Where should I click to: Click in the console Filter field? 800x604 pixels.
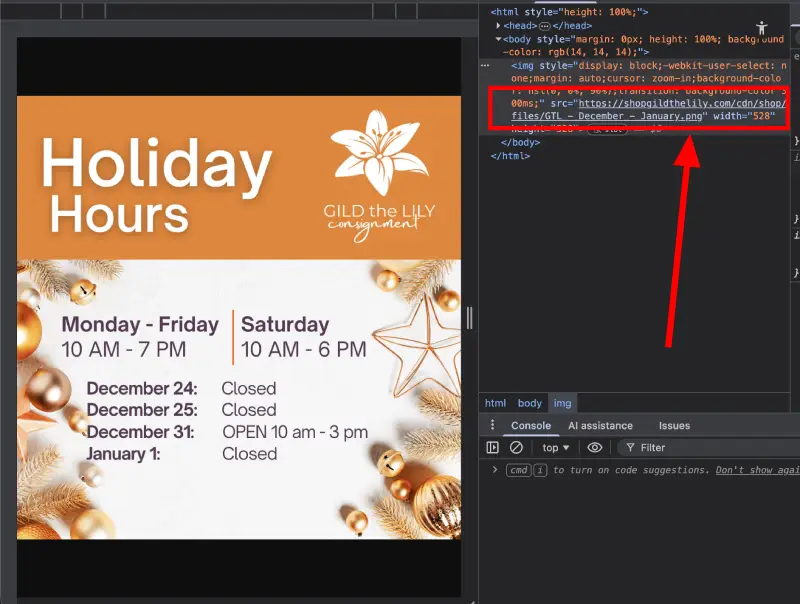click(x=700, y=448)
